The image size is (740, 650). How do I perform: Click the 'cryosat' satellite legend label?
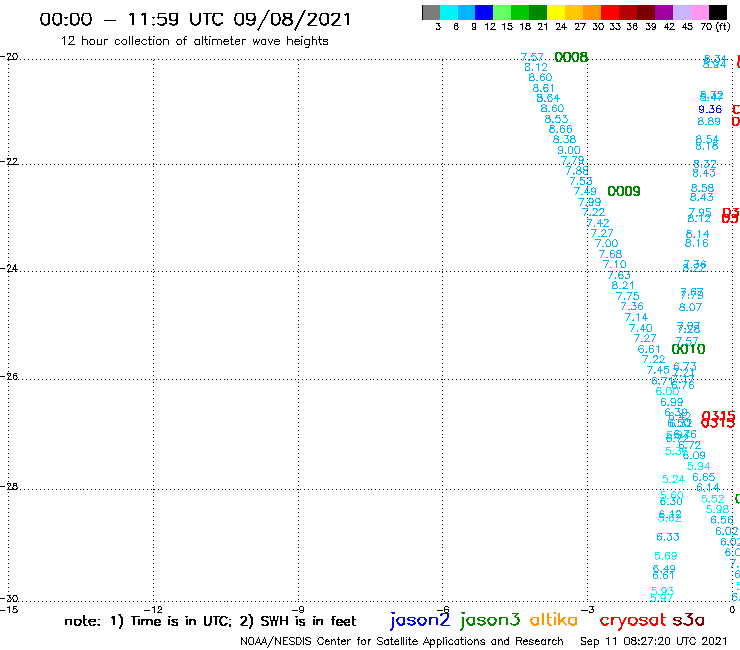pyautogui.click(x=632, y=620)
